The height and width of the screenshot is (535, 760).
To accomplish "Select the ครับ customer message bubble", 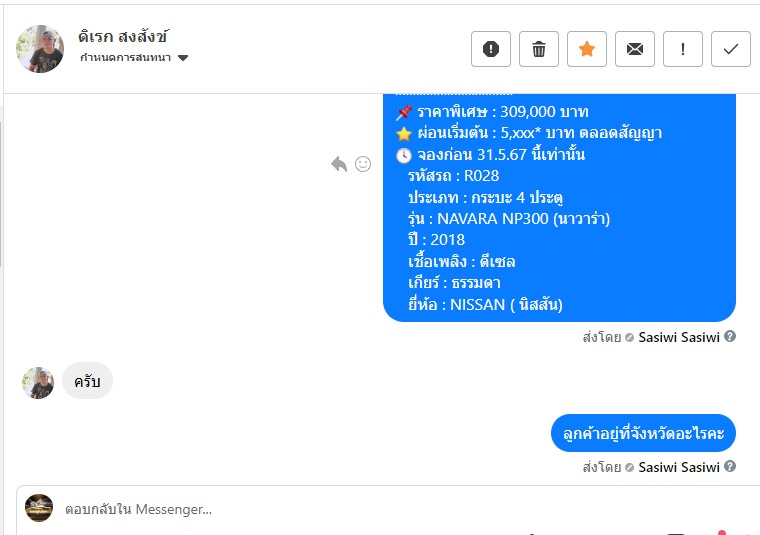I will (x=87, y=381).
